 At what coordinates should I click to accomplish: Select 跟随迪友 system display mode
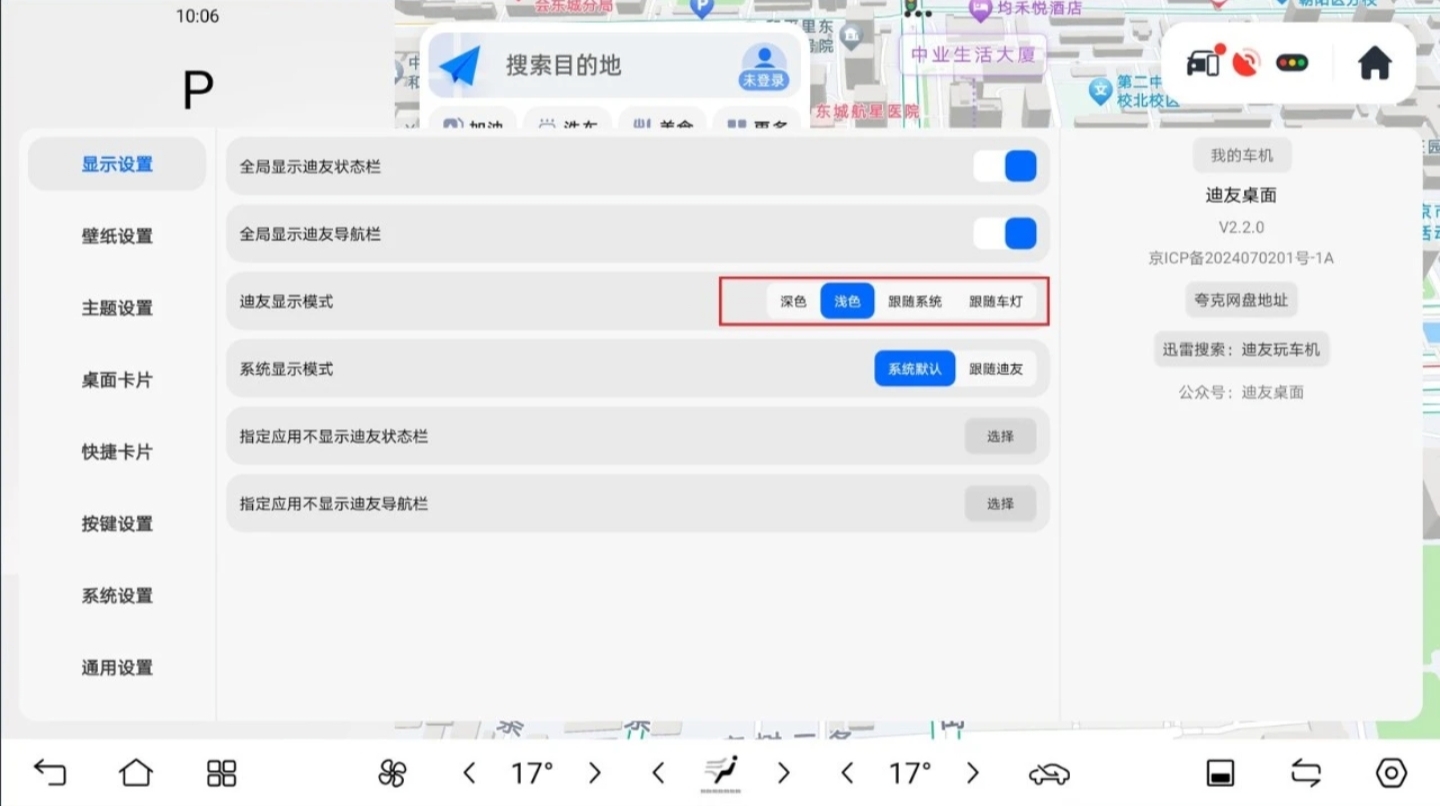996,369
